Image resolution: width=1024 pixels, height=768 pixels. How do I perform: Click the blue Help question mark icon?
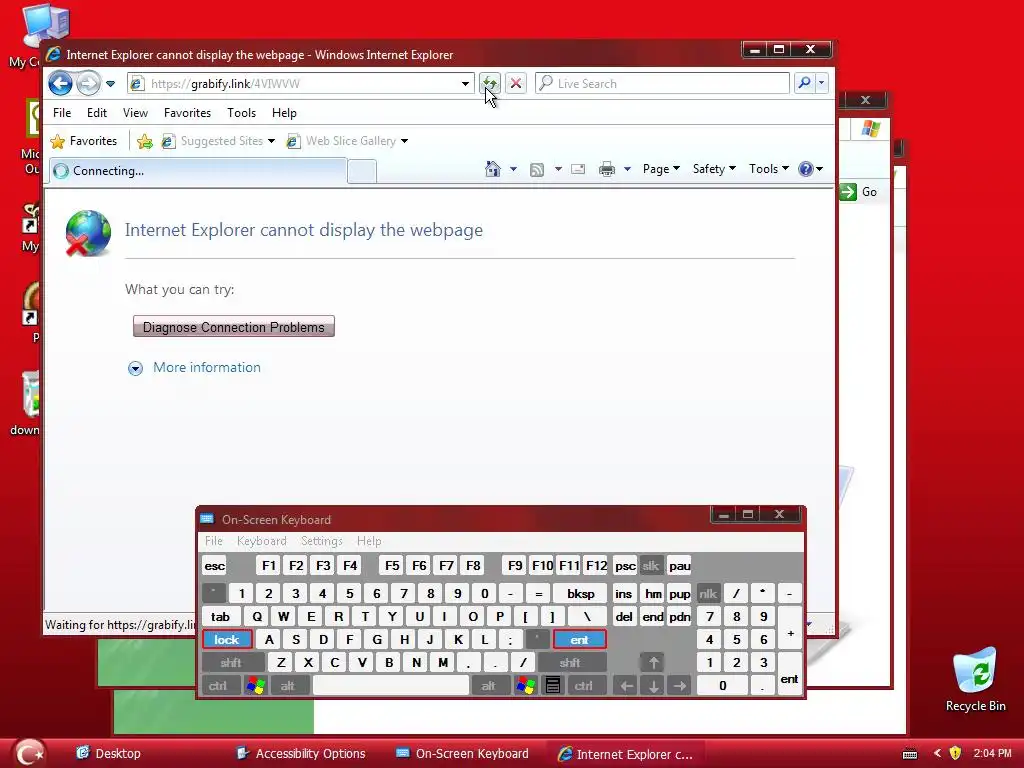pos(806,169)
